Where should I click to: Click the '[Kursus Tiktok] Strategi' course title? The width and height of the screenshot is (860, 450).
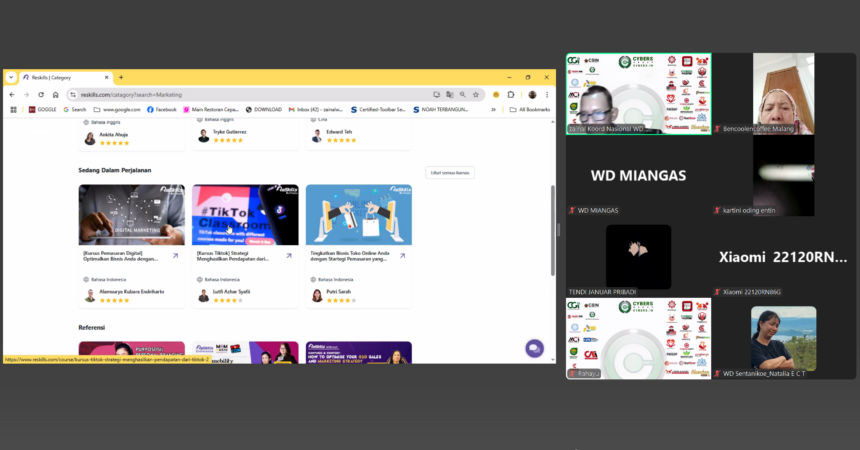pos(233,256)
